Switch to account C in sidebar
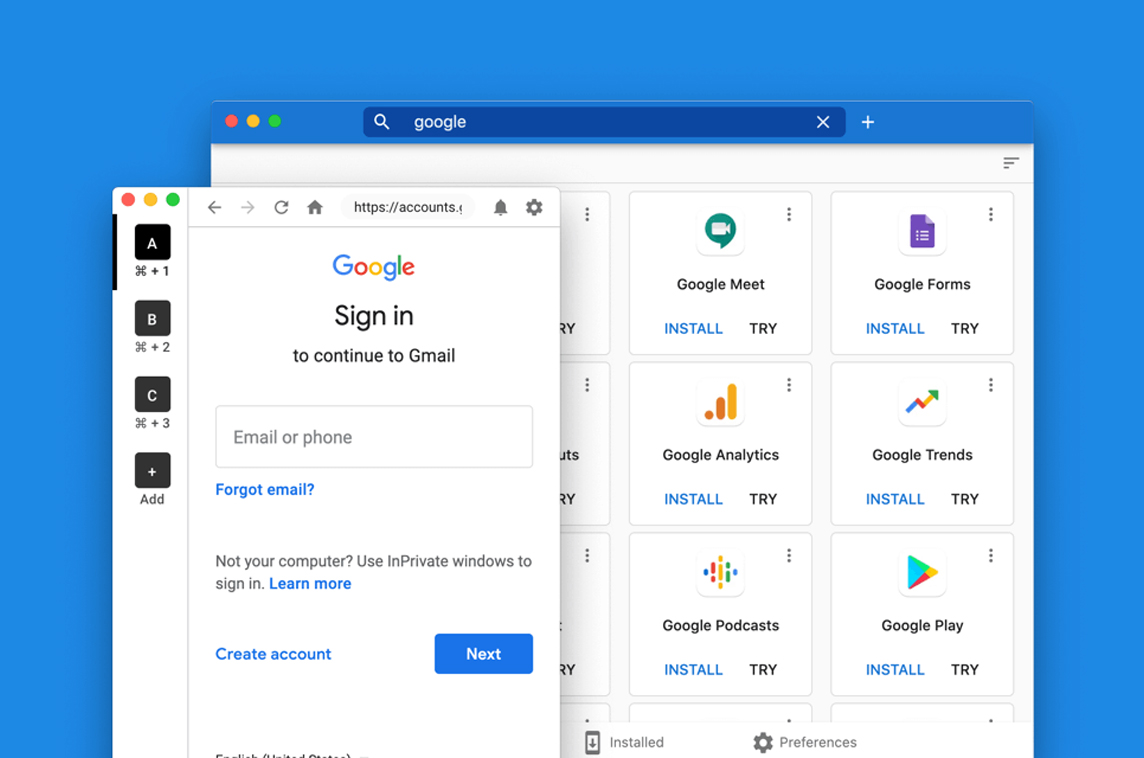 click(x=152, y=395)
